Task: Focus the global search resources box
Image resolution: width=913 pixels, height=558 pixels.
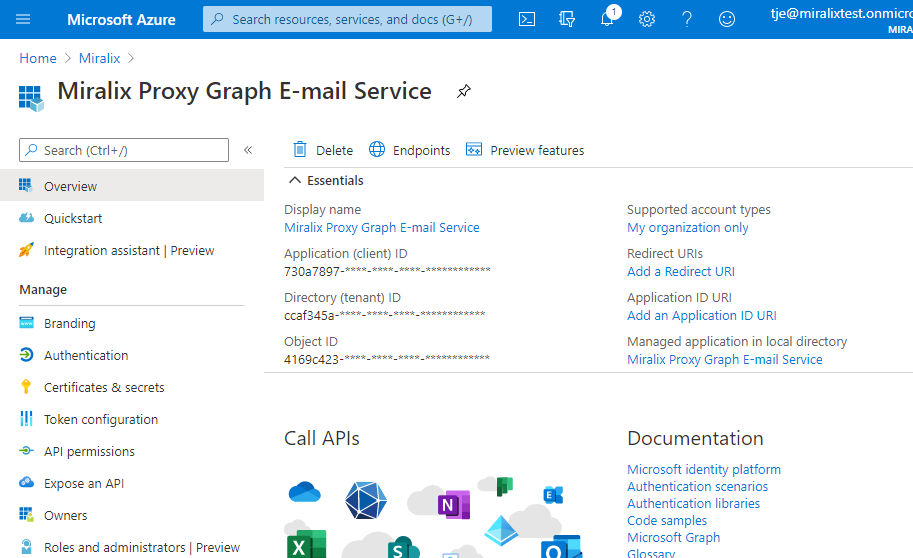Action: coord(347,19)
